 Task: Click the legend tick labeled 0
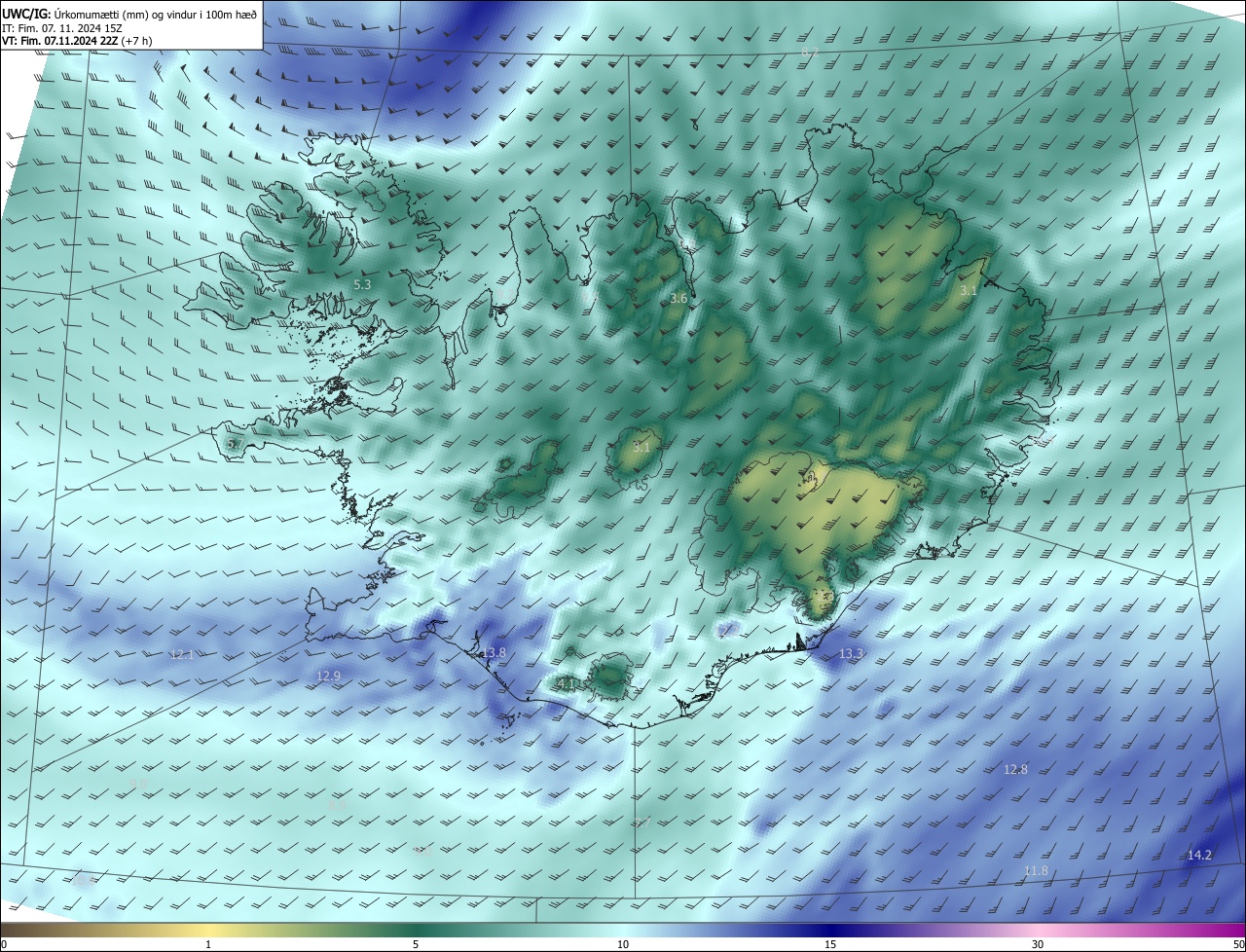pyautogui.click(x=4, y=944)
